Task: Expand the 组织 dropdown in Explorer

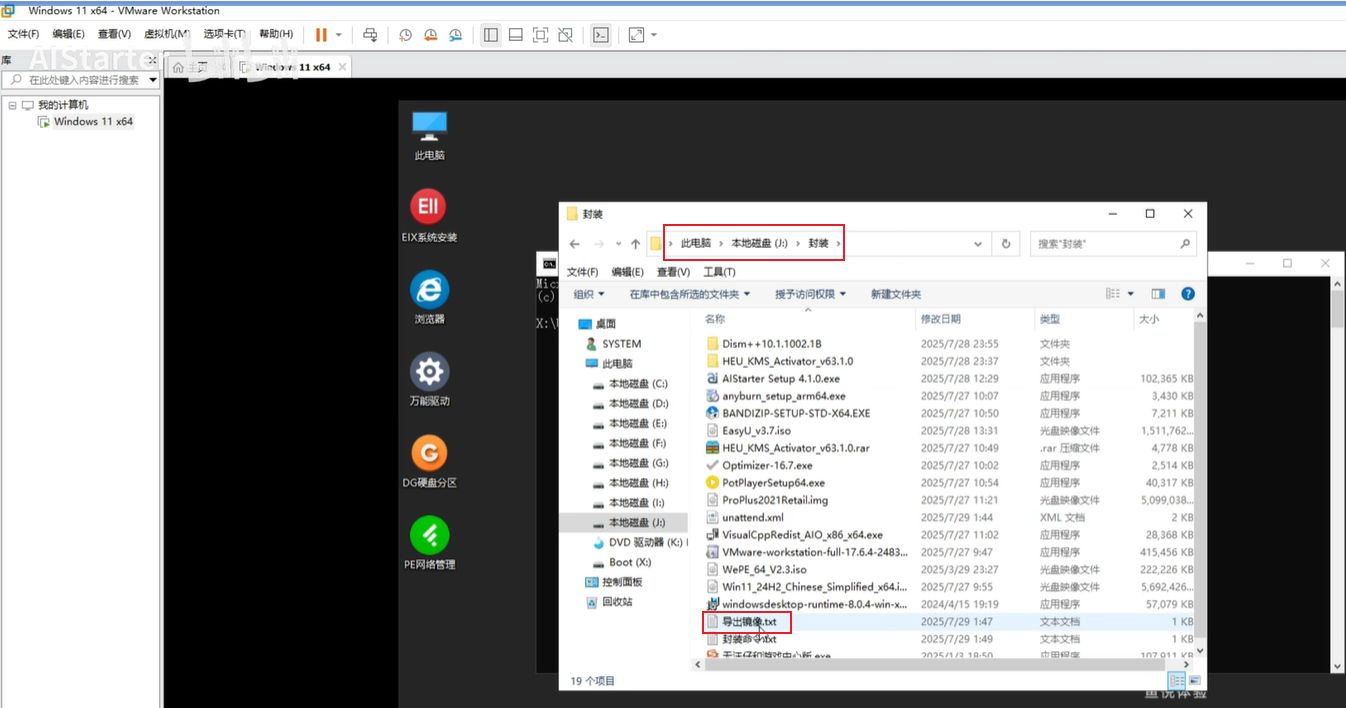Action: point(588,294)
